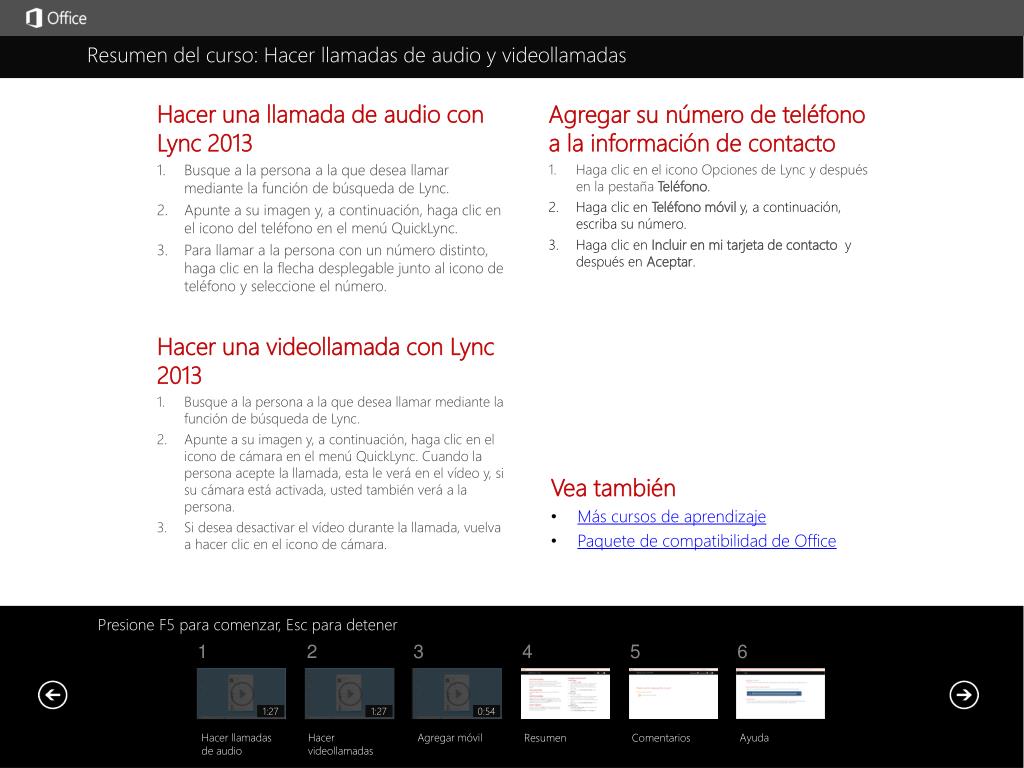Screen dimensions: 1024x768
Task: Click the Vea también heading
Action: [x=613, y=488]
